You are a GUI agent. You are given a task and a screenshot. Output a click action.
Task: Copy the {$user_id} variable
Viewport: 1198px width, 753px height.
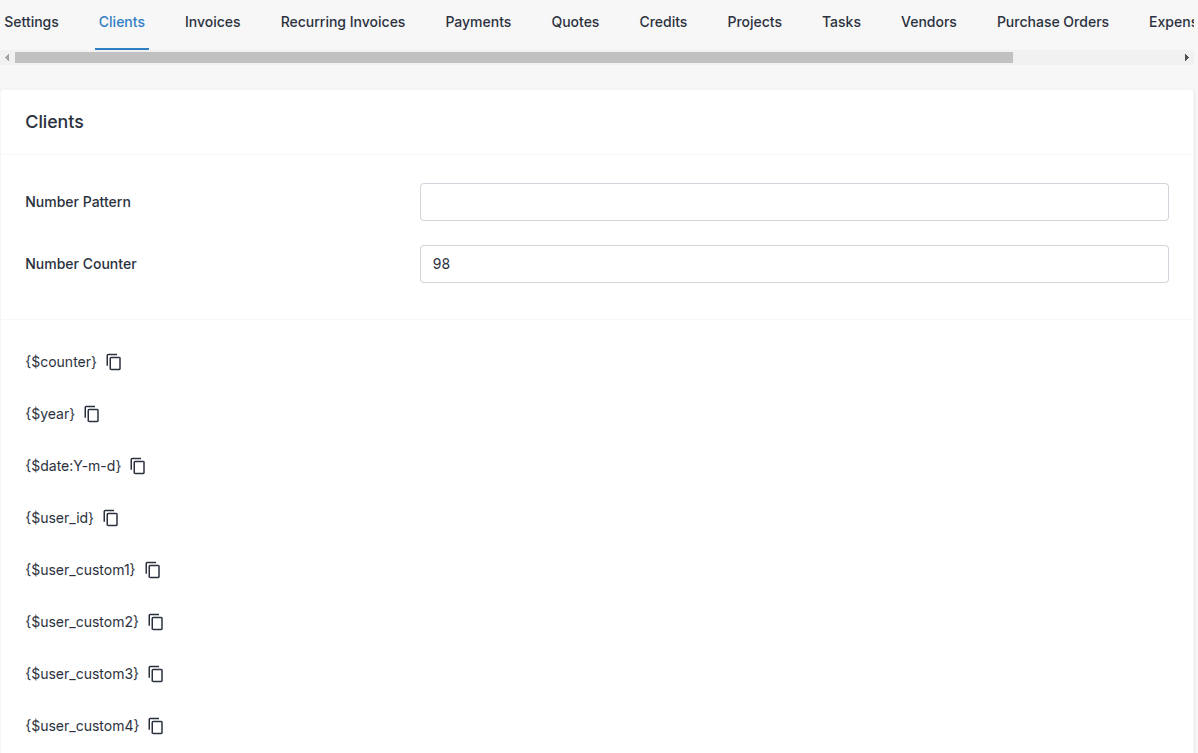pos(111,518)
